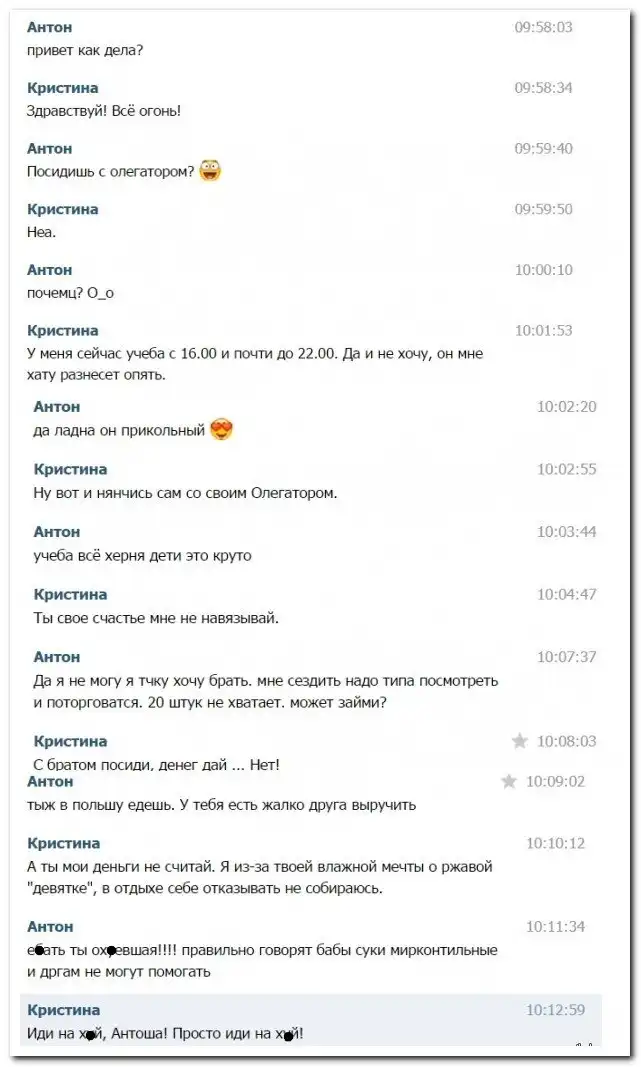
Task: Click Антон name above 'учеба всё херня'
Action: point(56,532)
